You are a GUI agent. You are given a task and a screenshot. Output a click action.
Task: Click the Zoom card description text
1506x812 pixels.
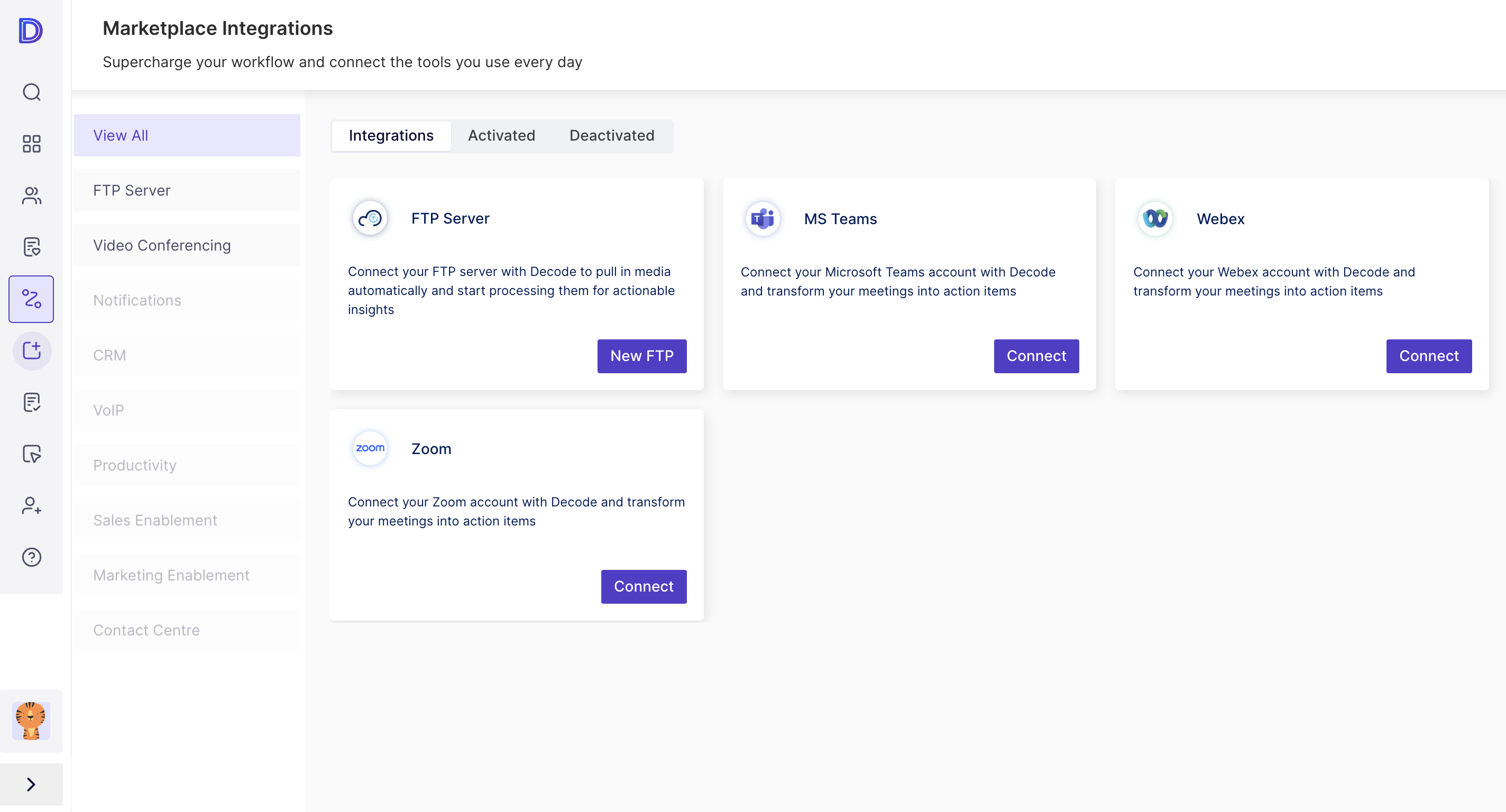tap(516, 512)
